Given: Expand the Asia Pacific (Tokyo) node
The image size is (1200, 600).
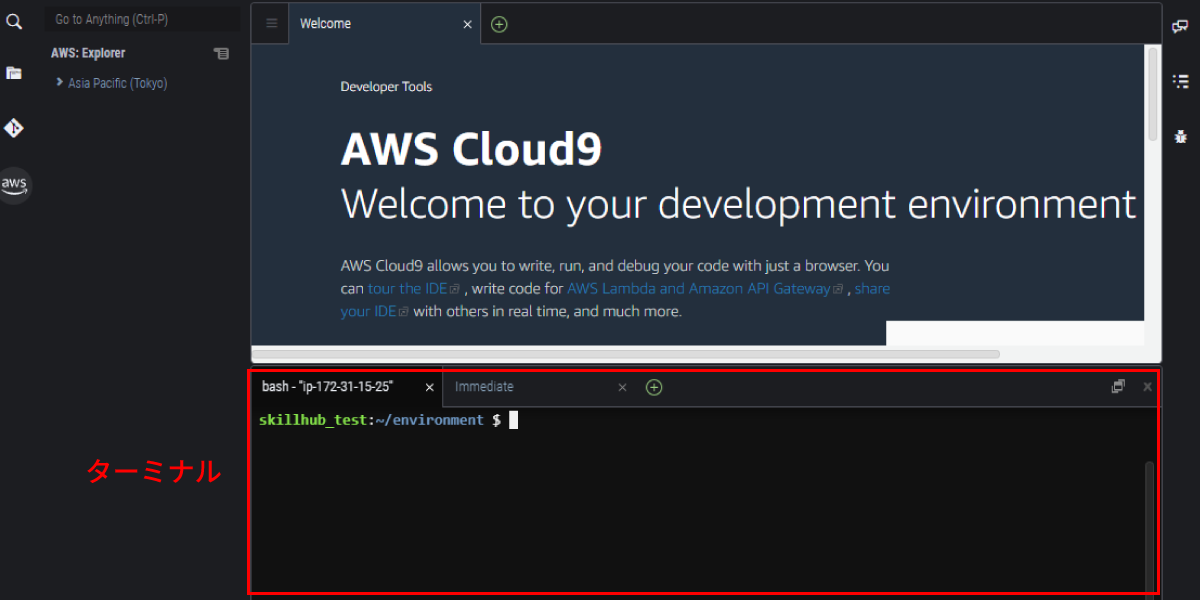Looking at the screenshot, I should (59, 83).
